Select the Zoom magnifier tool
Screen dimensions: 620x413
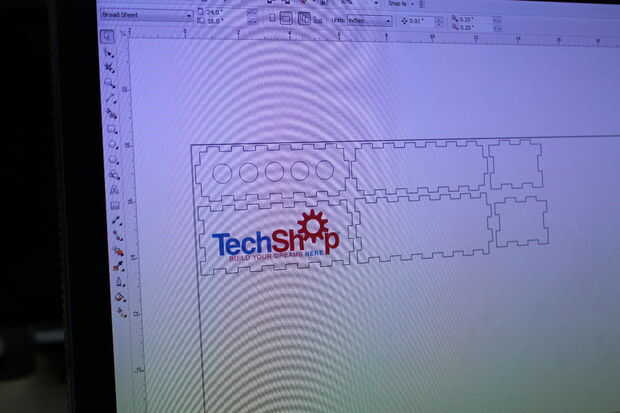point(110,83)
